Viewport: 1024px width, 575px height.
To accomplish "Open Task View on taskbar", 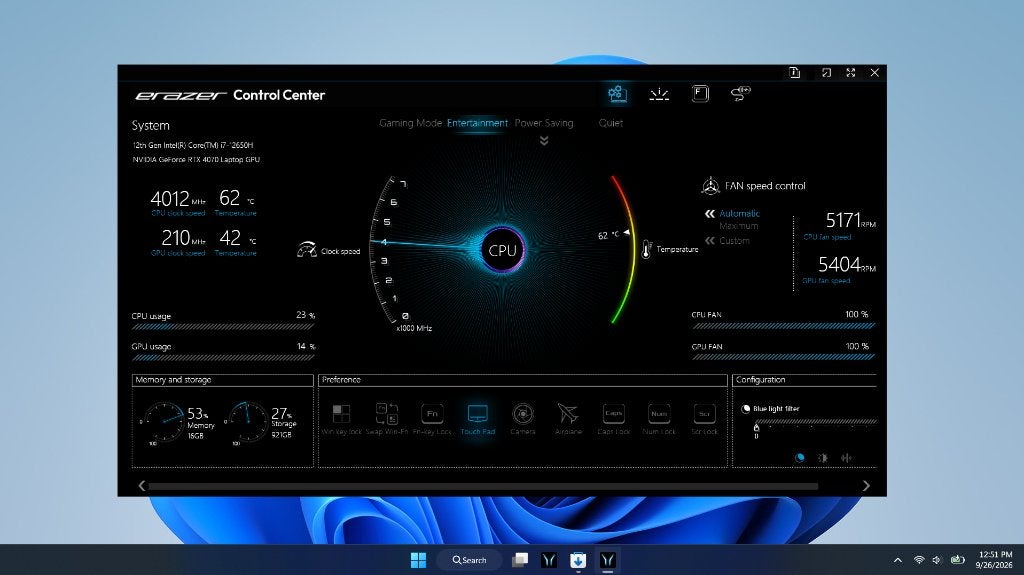I will point(520,560).
